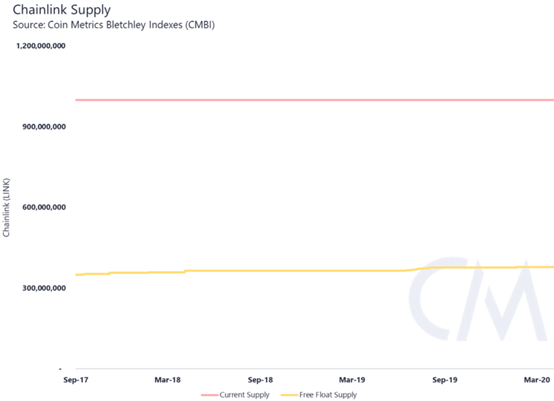Screen dimensions: 554x401
Task: Click the Sep-18 x-axis label
Action: [x=260, y=380]
